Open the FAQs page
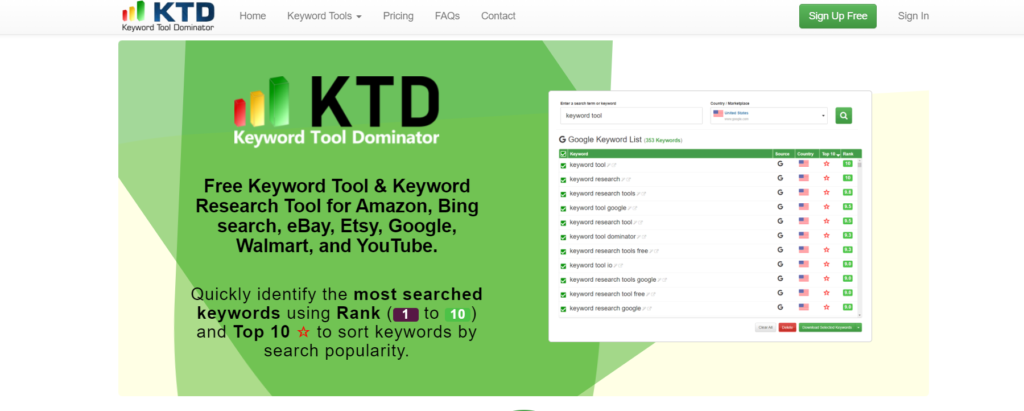Image resolution: width=1024 pixels, height=411 pixels. [x=447, y=16]
